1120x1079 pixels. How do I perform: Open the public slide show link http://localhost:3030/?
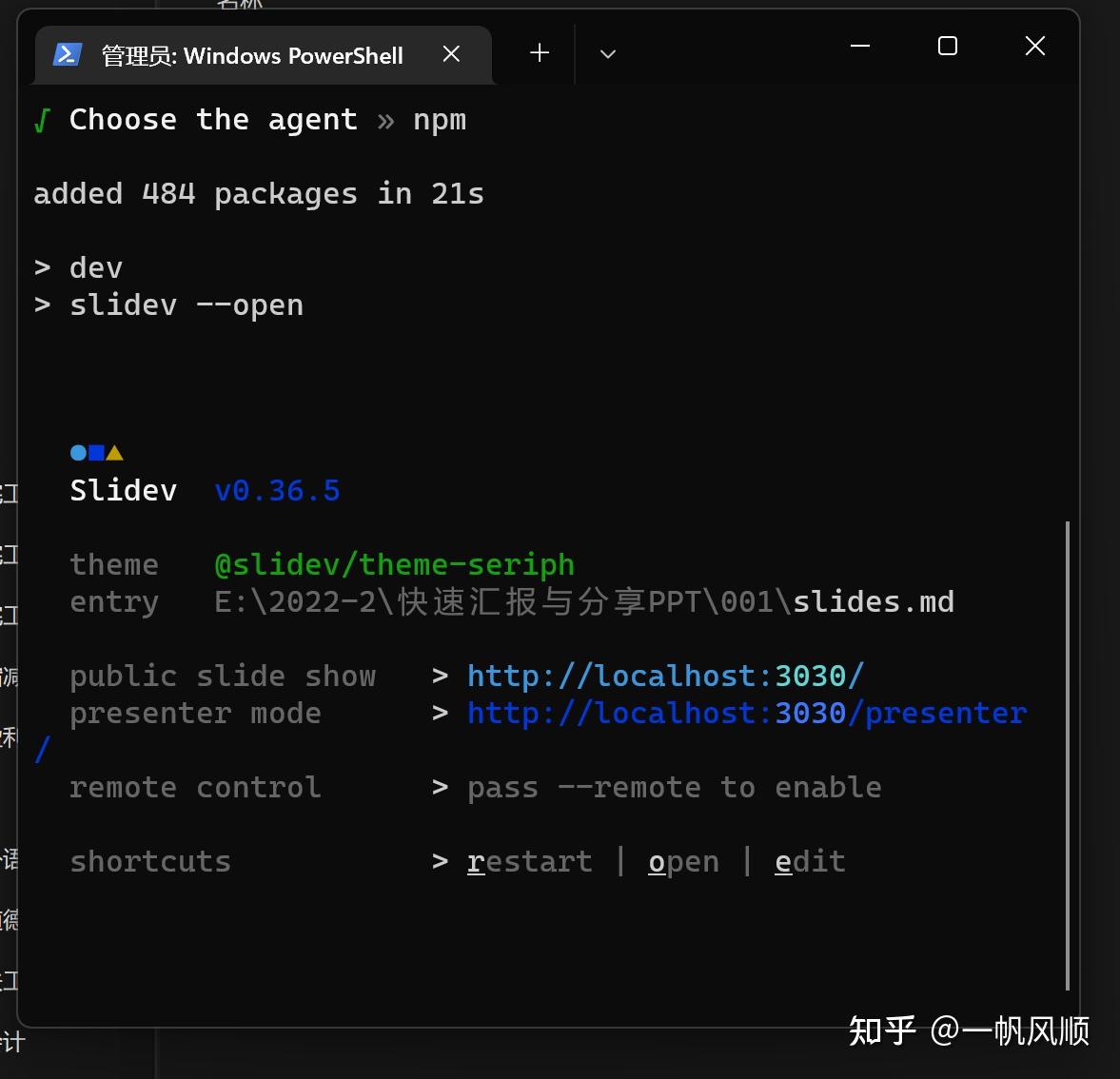tap(665, 676)
